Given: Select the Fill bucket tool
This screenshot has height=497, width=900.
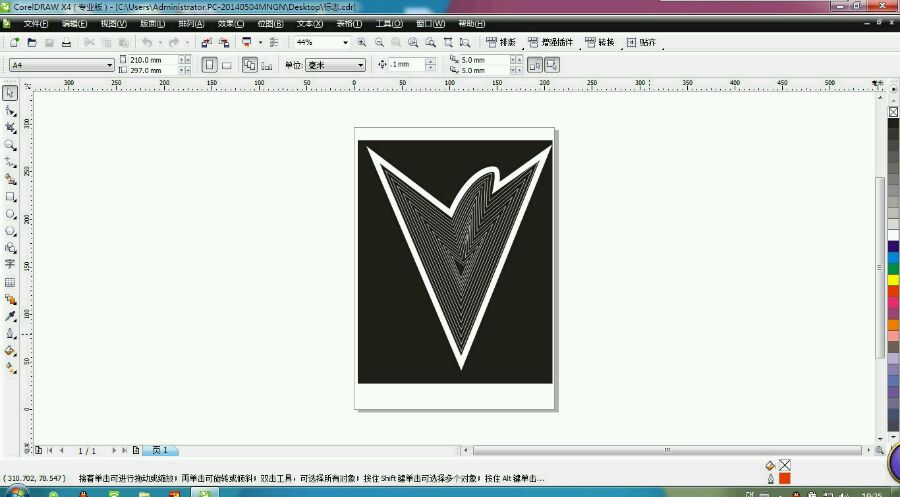Looking at the screenshot, I should click(x=10, y=351).
